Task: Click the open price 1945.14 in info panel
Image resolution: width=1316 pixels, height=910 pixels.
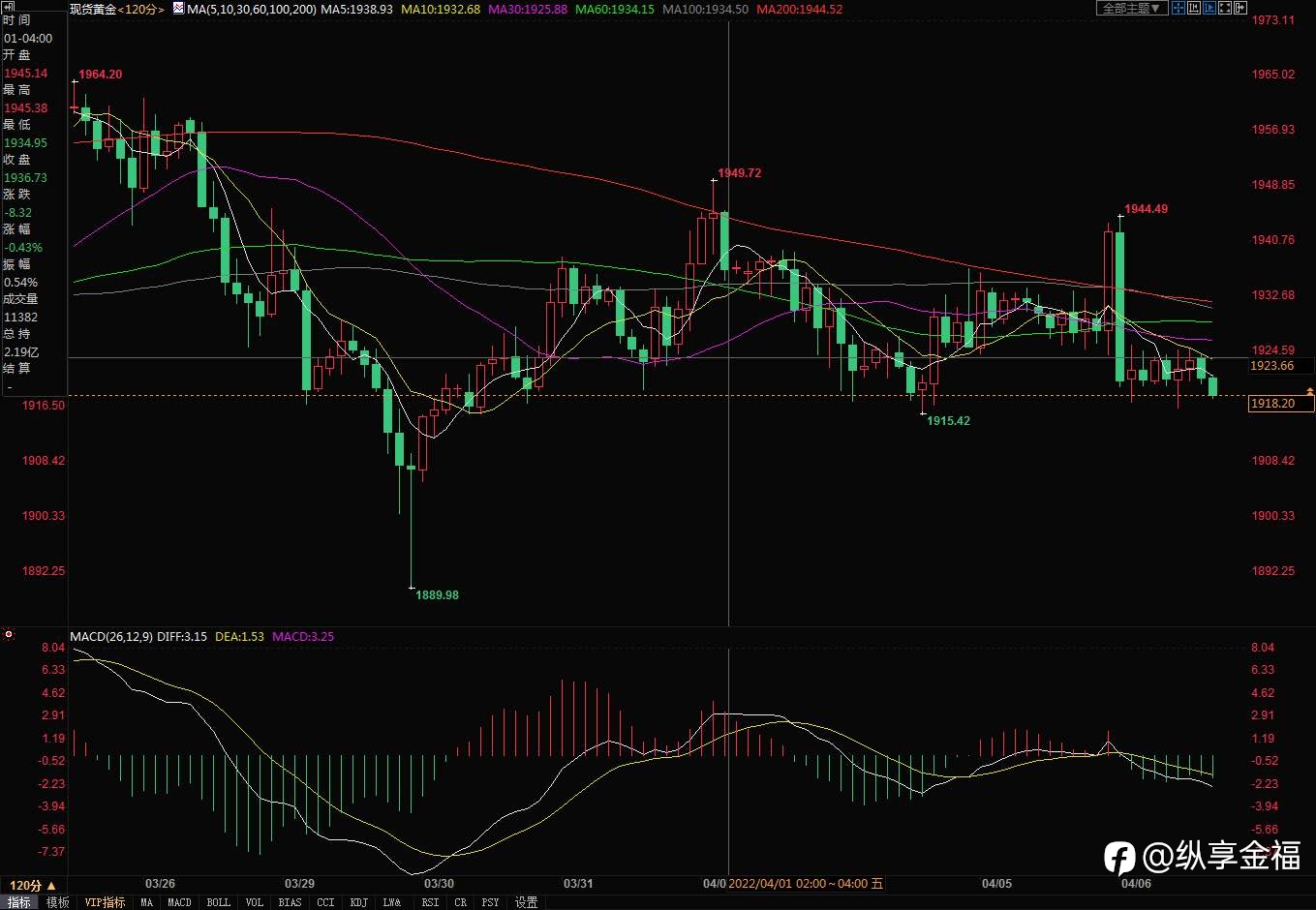Action: point(25,74)
